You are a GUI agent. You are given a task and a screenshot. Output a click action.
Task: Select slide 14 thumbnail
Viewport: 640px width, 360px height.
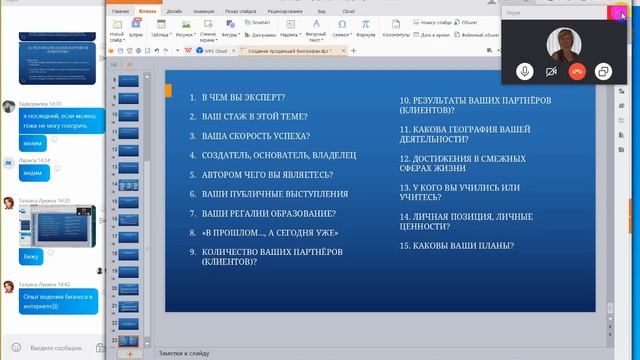129,185
